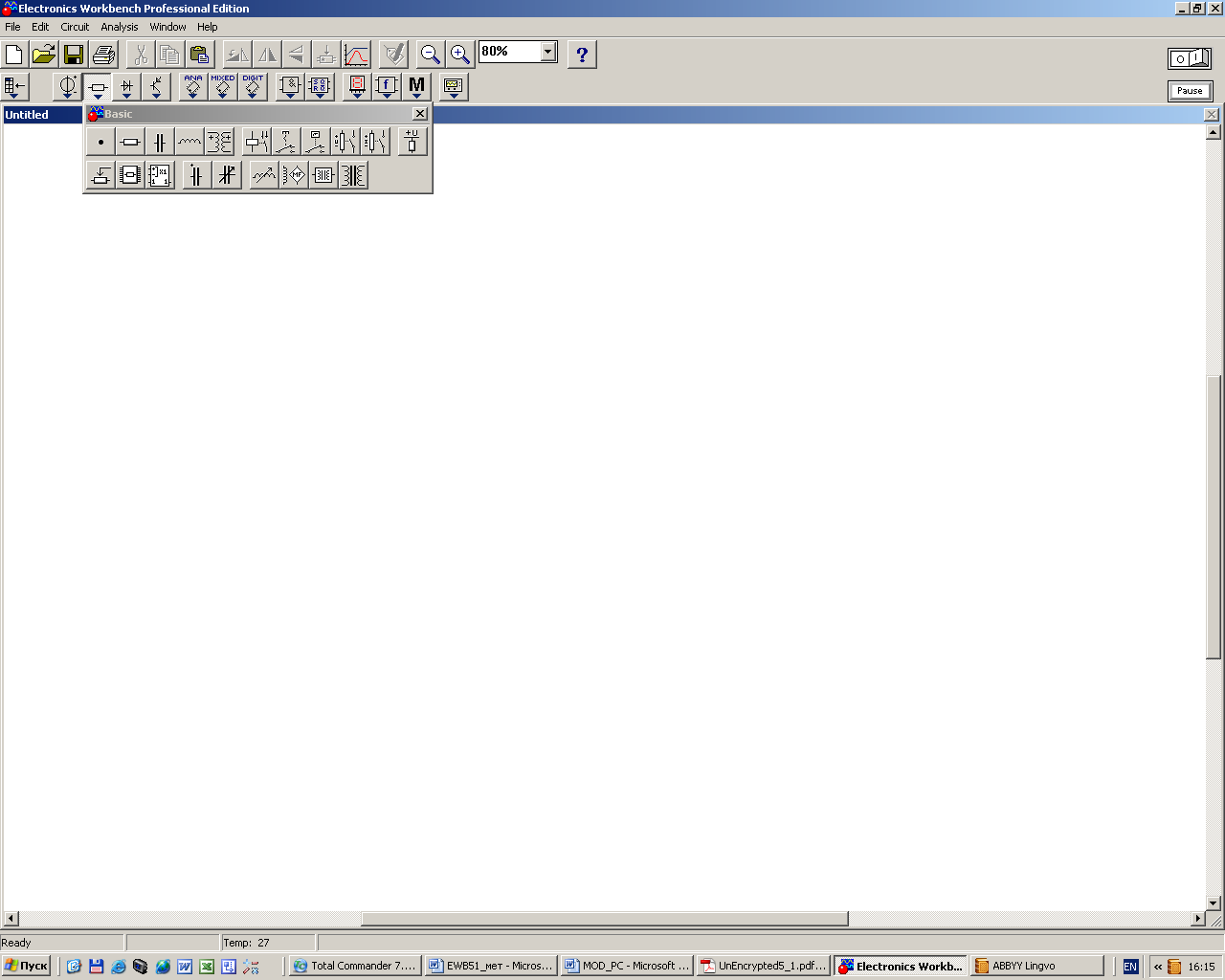
Task: Save the circuit with floppy icon
Action: pos(74,55)
